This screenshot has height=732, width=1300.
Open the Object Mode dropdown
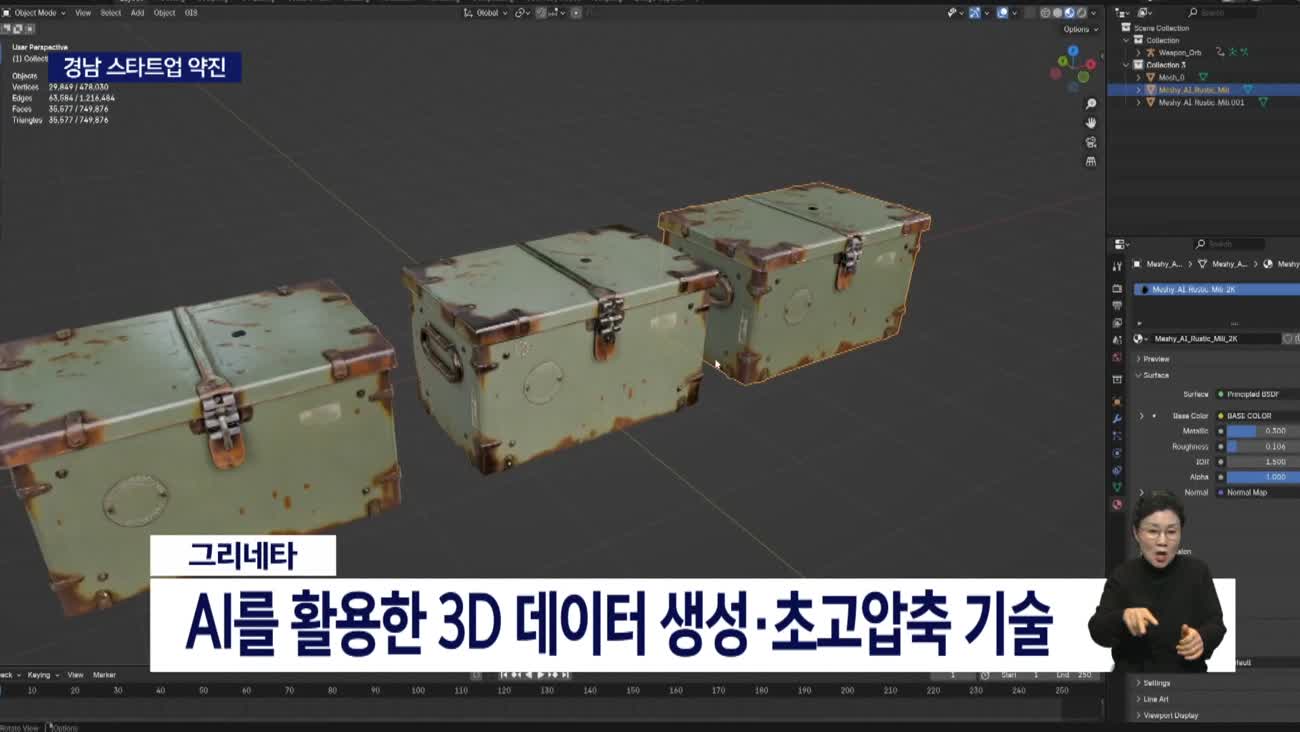click(38, 13)
